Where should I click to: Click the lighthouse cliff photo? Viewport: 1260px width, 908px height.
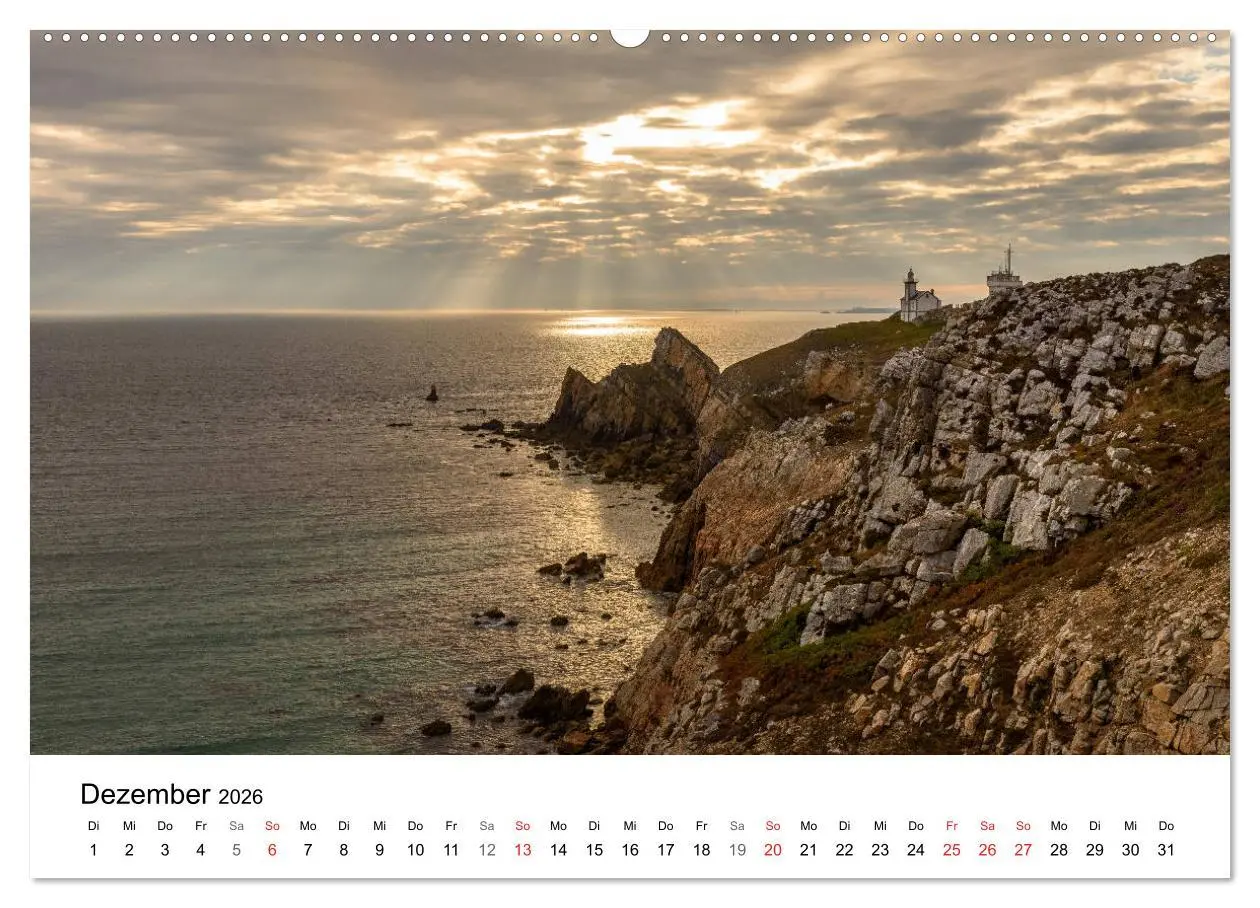630,392
